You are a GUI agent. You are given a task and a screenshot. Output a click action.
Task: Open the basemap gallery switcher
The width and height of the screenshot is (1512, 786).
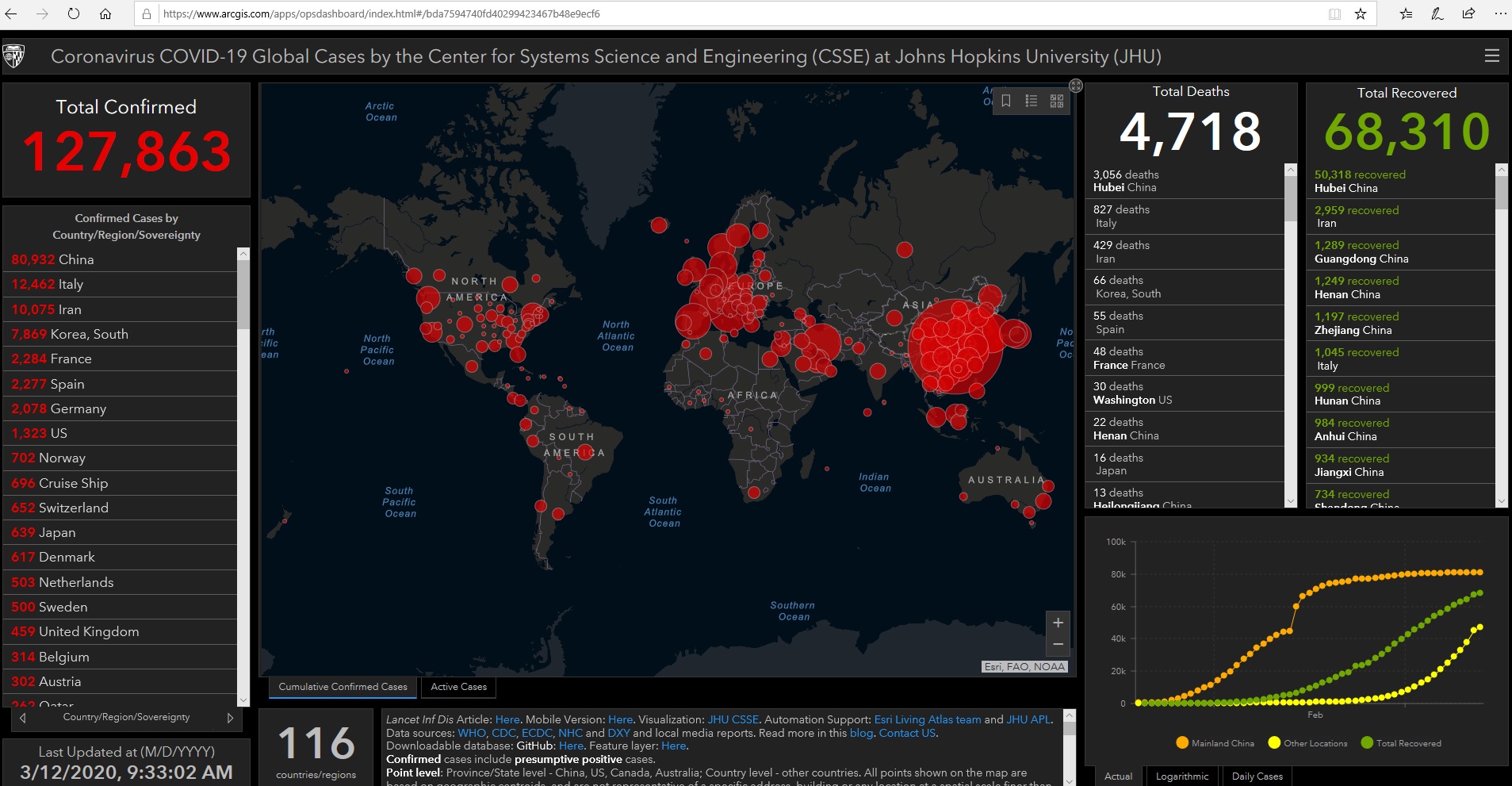tap(1057, 101)
